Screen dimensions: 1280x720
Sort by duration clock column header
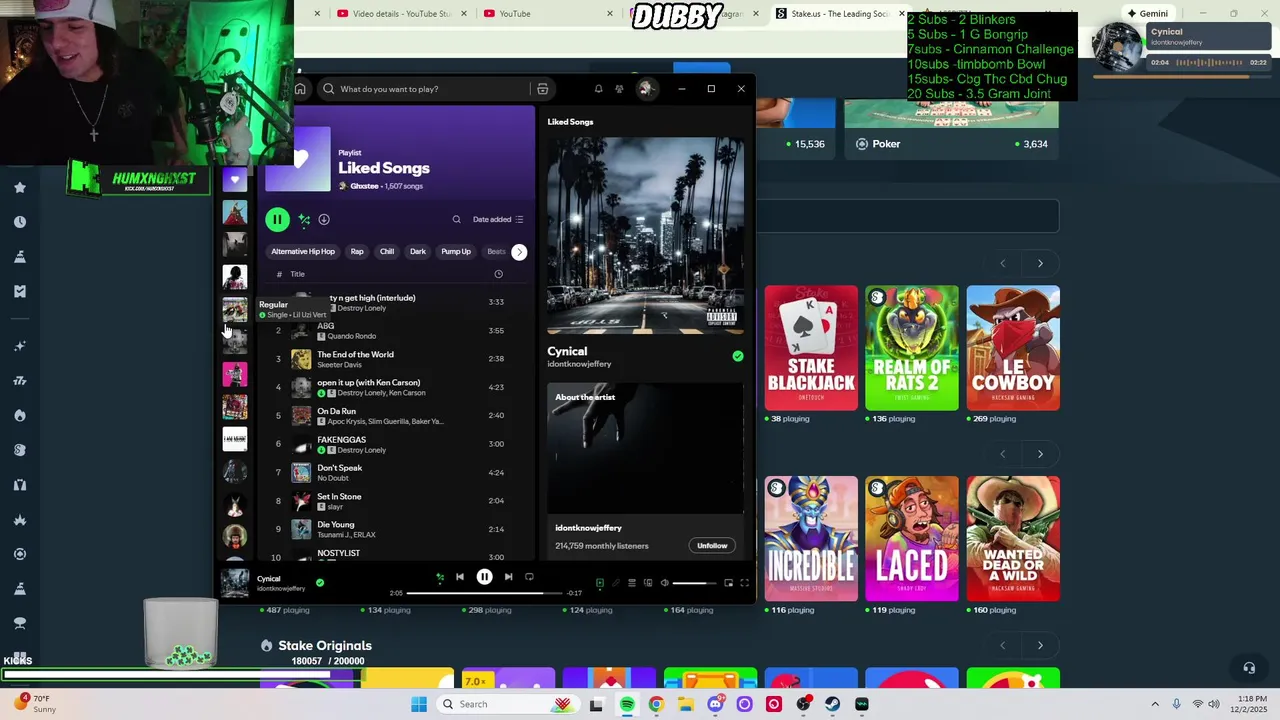[498, 274]
